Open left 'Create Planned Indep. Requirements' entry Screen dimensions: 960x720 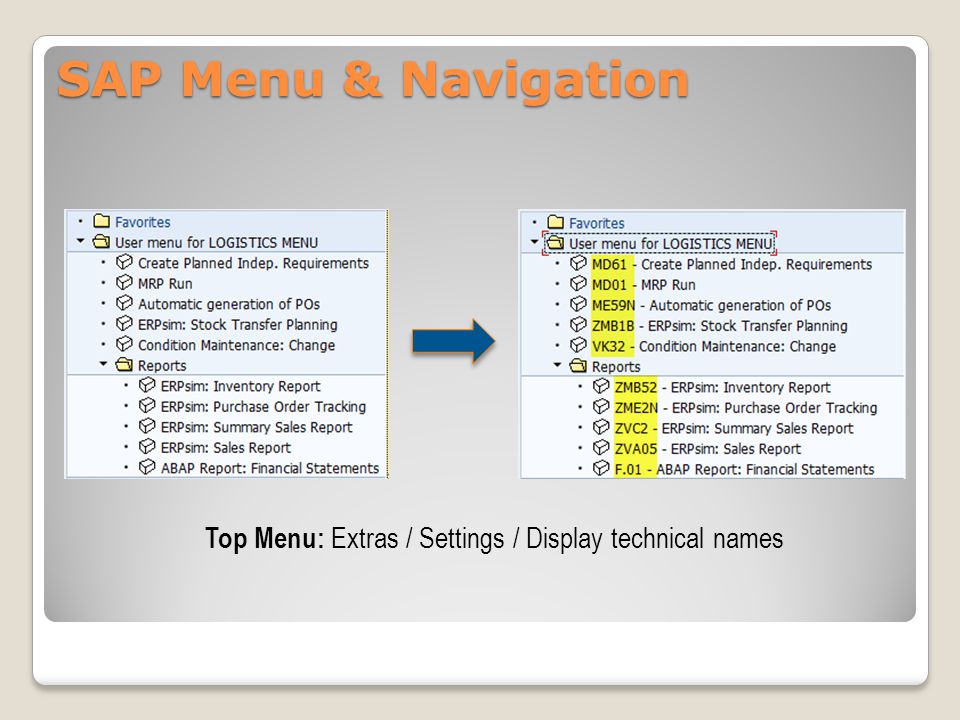click(253, 263)
